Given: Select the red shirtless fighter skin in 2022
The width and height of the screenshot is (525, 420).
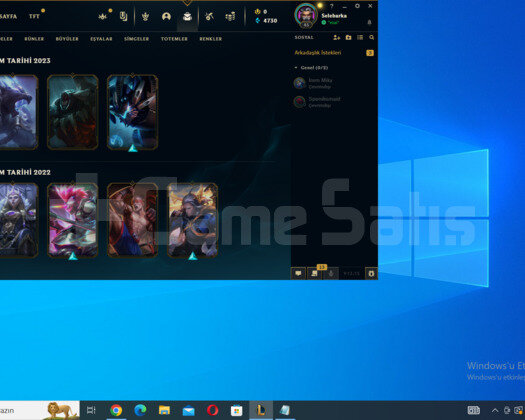Looking at the screenshot, I should point(133,220).
